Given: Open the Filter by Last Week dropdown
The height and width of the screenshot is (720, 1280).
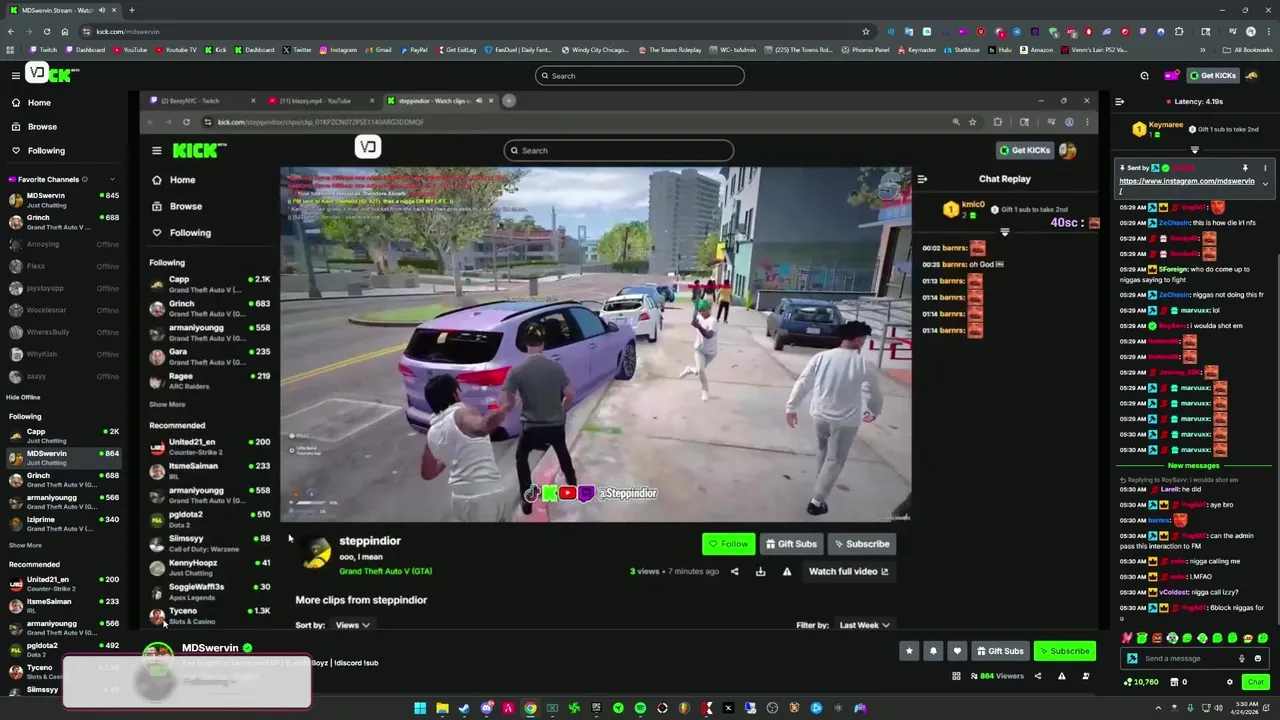Looking at the screenshot, I should [x=864, y=625].
